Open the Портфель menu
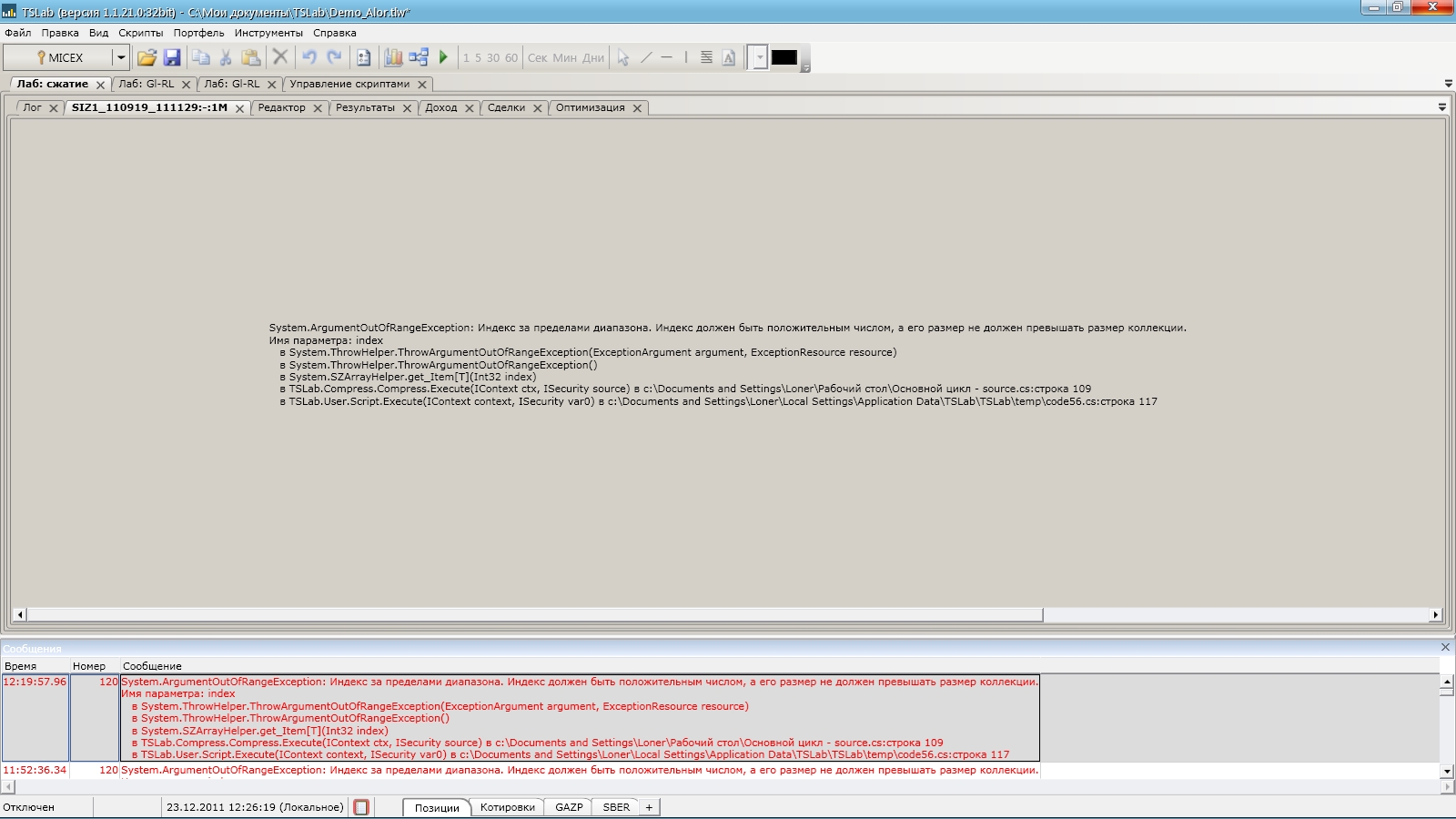This screenshot has height=819, width=1456. (x=198, y=33)
